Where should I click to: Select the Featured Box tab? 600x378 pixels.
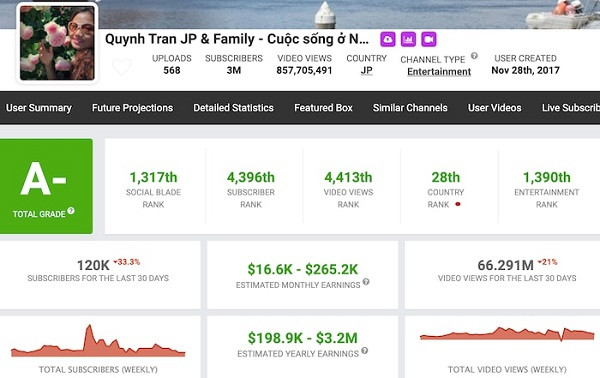point(323,108)
